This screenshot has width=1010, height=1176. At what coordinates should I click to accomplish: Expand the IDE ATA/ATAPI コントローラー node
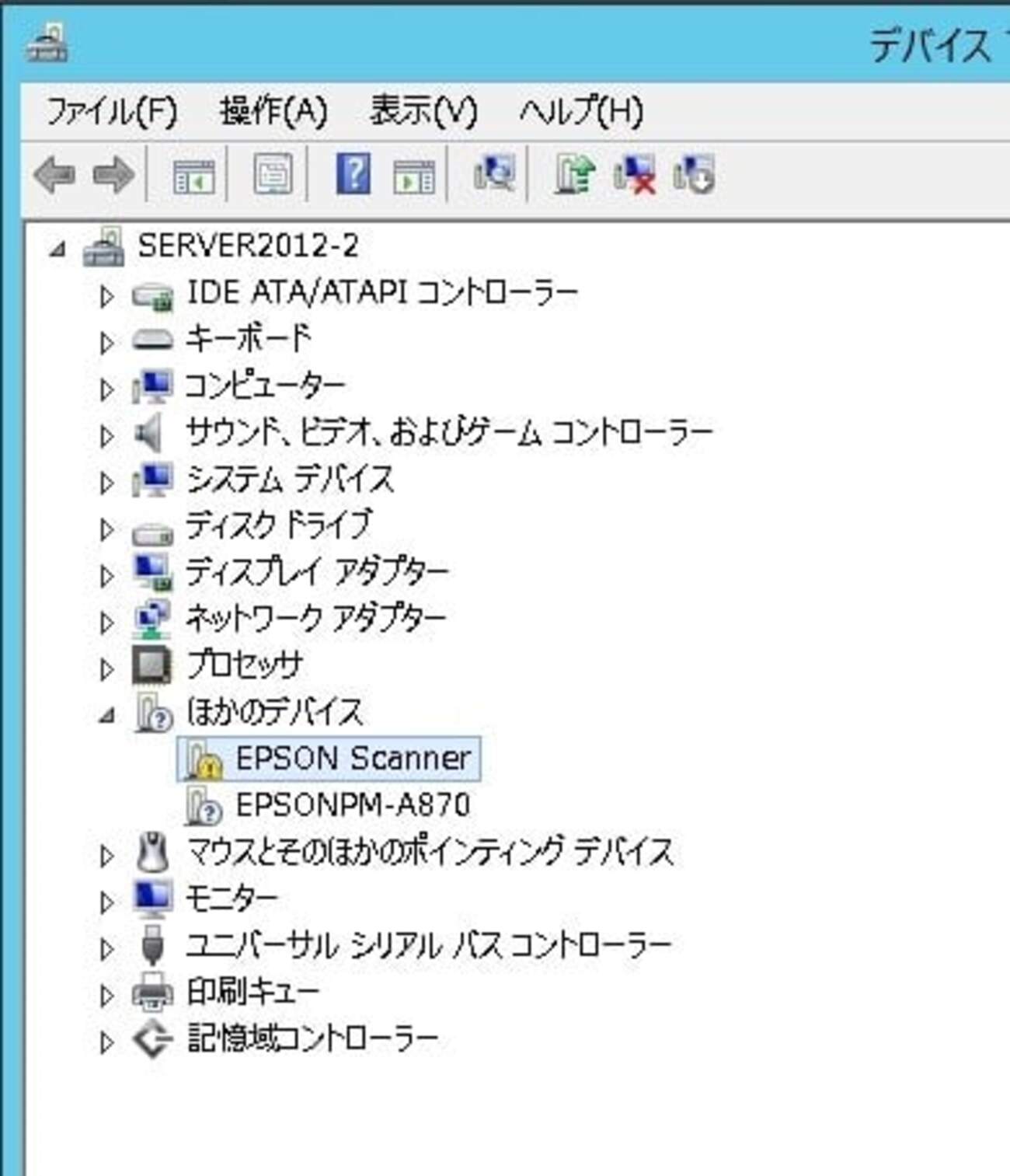click(106, 295)
